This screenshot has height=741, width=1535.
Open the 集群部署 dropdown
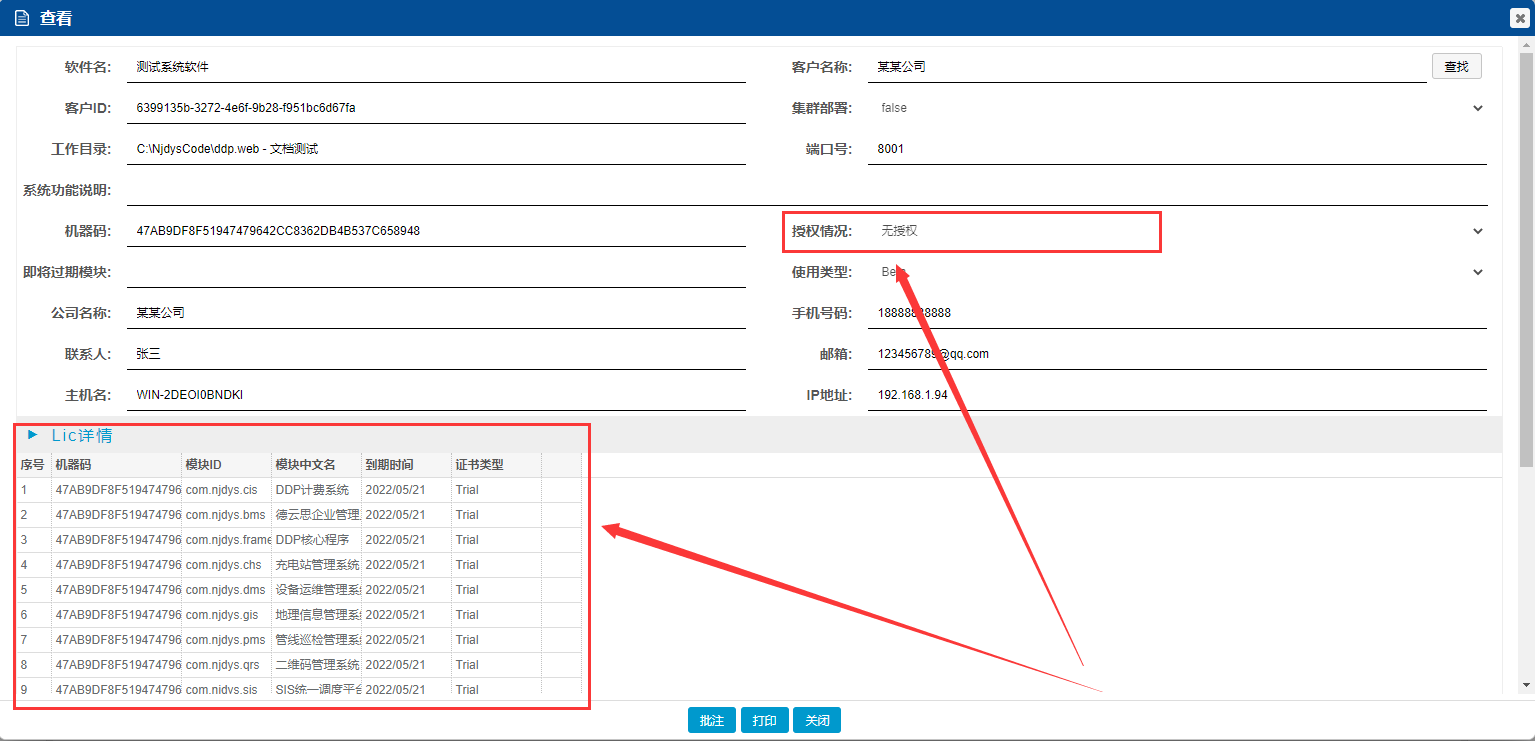[x=1477, y=108]
